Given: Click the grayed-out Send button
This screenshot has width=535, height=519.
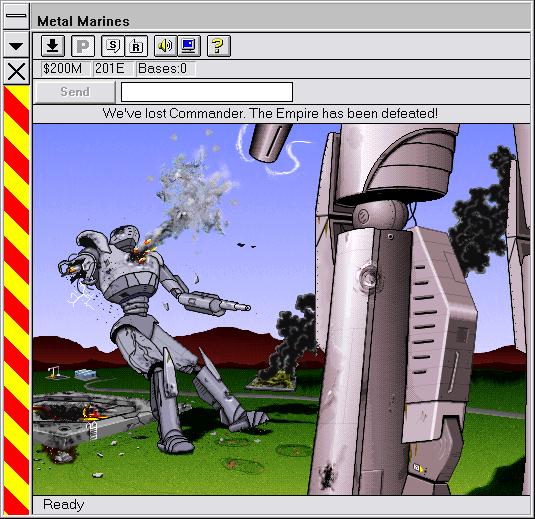Looking at the screenshot, I should (75, 92).
